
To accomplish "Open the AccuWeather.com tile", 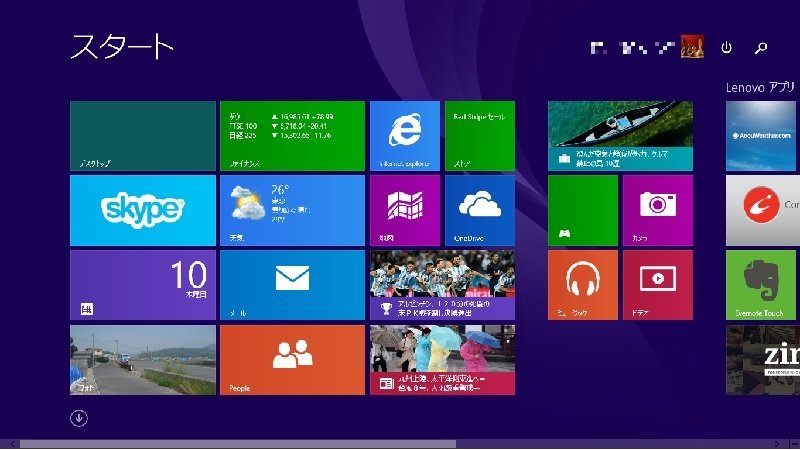I will (763, 136).
